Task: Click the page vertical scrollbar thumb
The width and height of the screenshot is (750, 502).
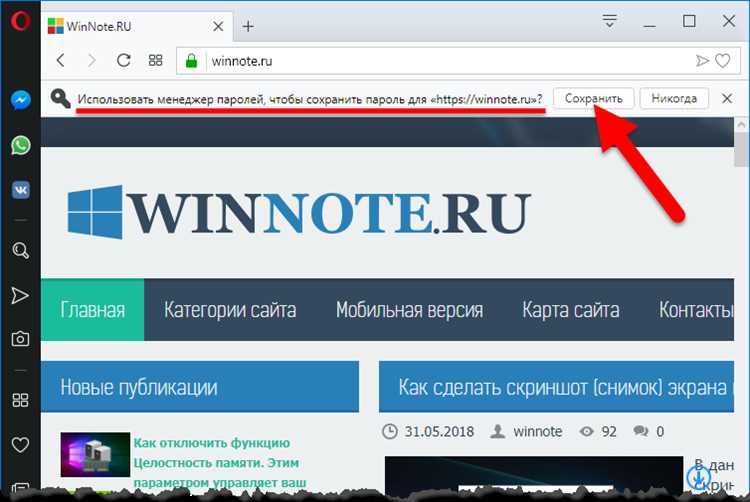Action: [x=741, y=151]
